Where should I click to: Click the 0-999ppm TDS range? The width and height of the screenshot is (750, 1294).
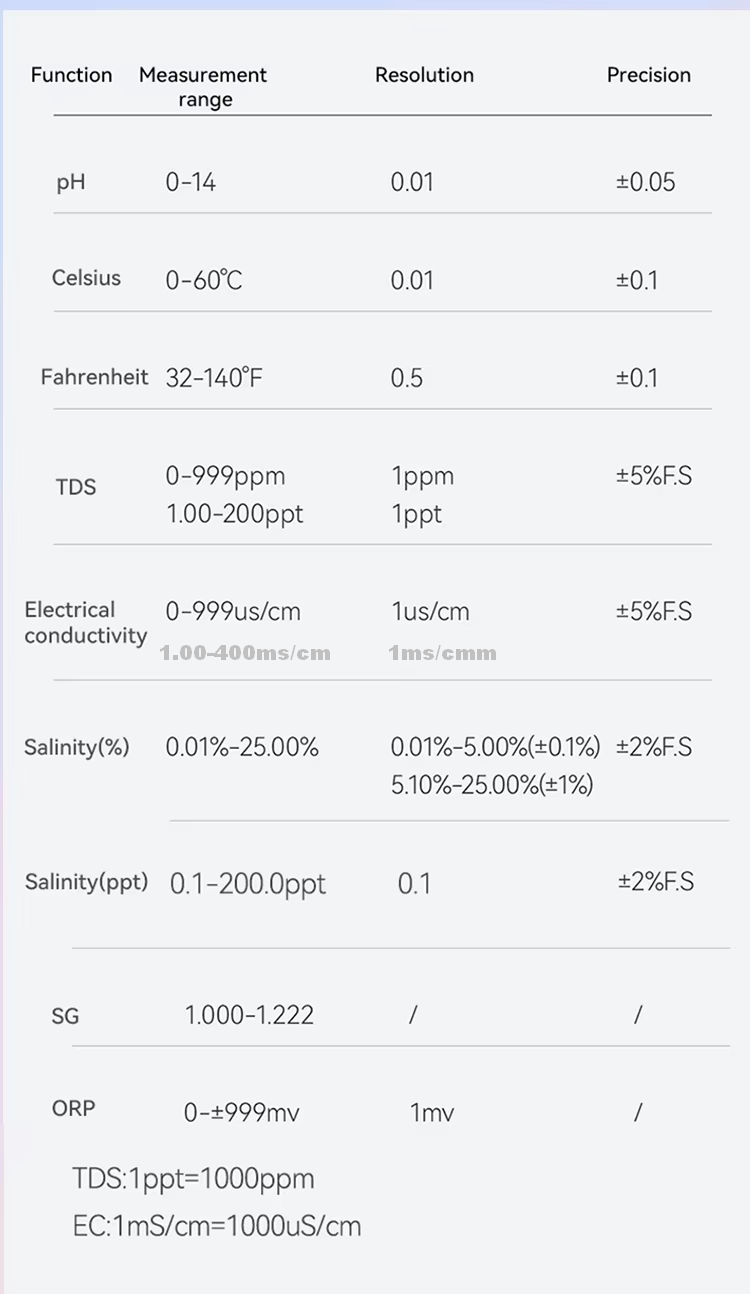coord(225,476)
